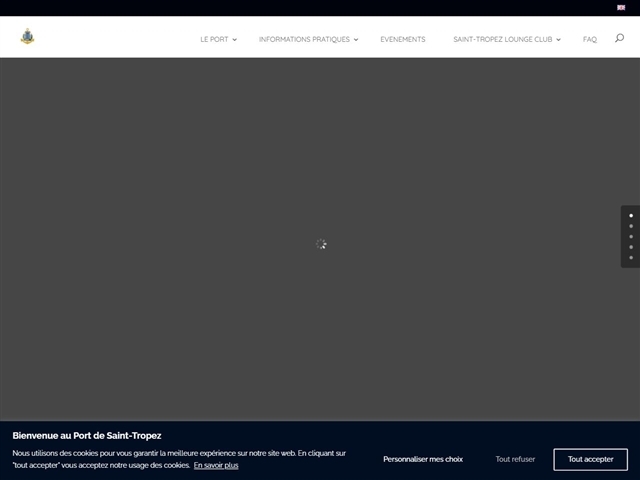Viewport: 640px width, 480px height.
Task: Select INFORMATIONS PRATIQUES in the navigation
Action: [x=304, y=40]
